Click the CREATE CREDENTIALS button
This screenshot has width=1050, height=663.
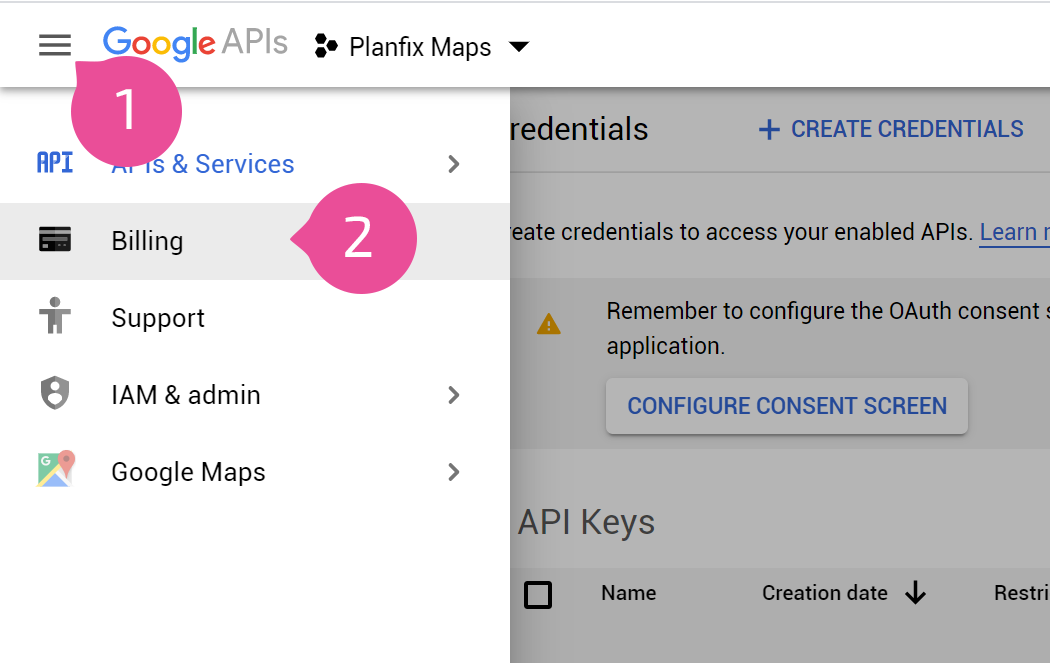(x=891, y=129)
